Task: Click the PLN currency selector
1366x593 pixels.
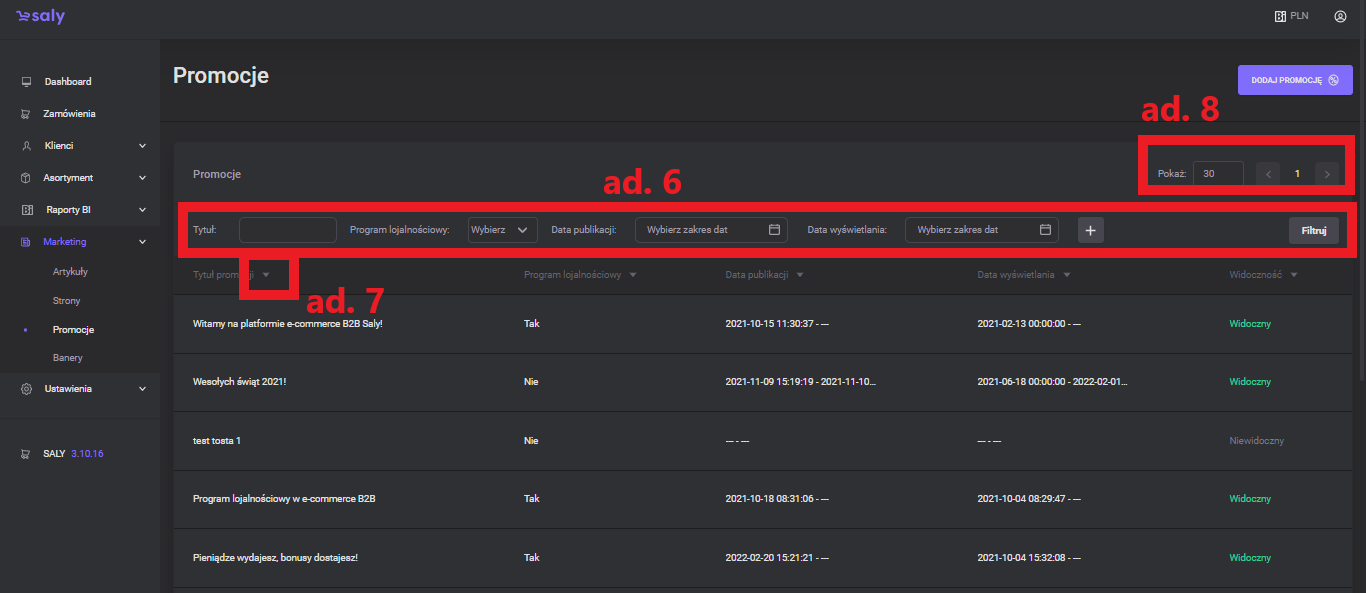Action: [1290, 17]
